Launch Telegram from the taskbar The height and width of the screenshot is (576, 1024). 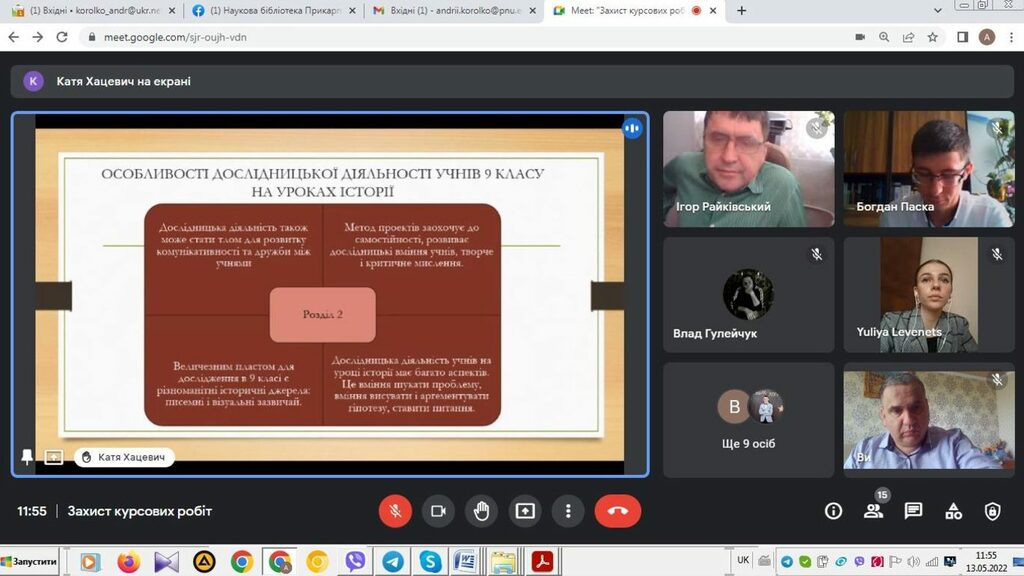pos(393,562)
